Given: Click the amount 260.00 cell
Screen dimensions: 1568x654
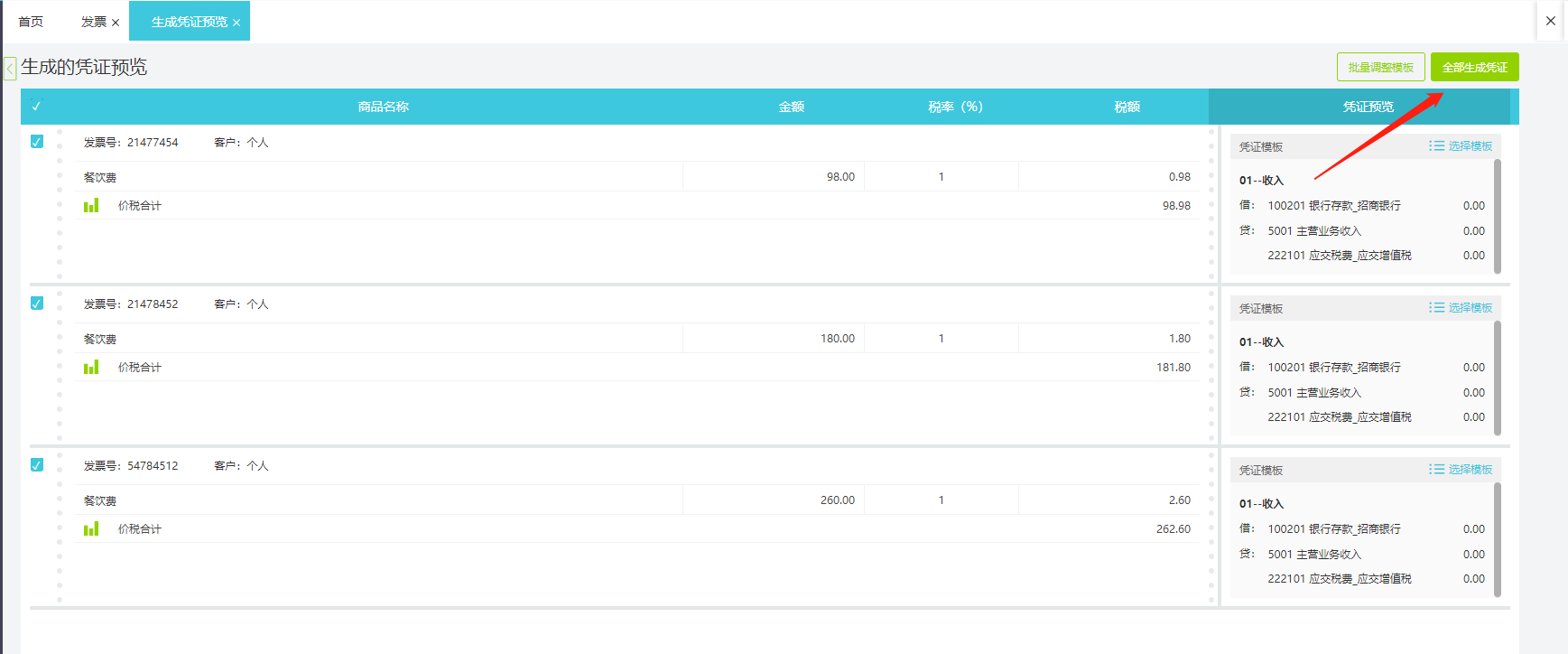Looking at the screenshot, I should click(x=774, y=500).
